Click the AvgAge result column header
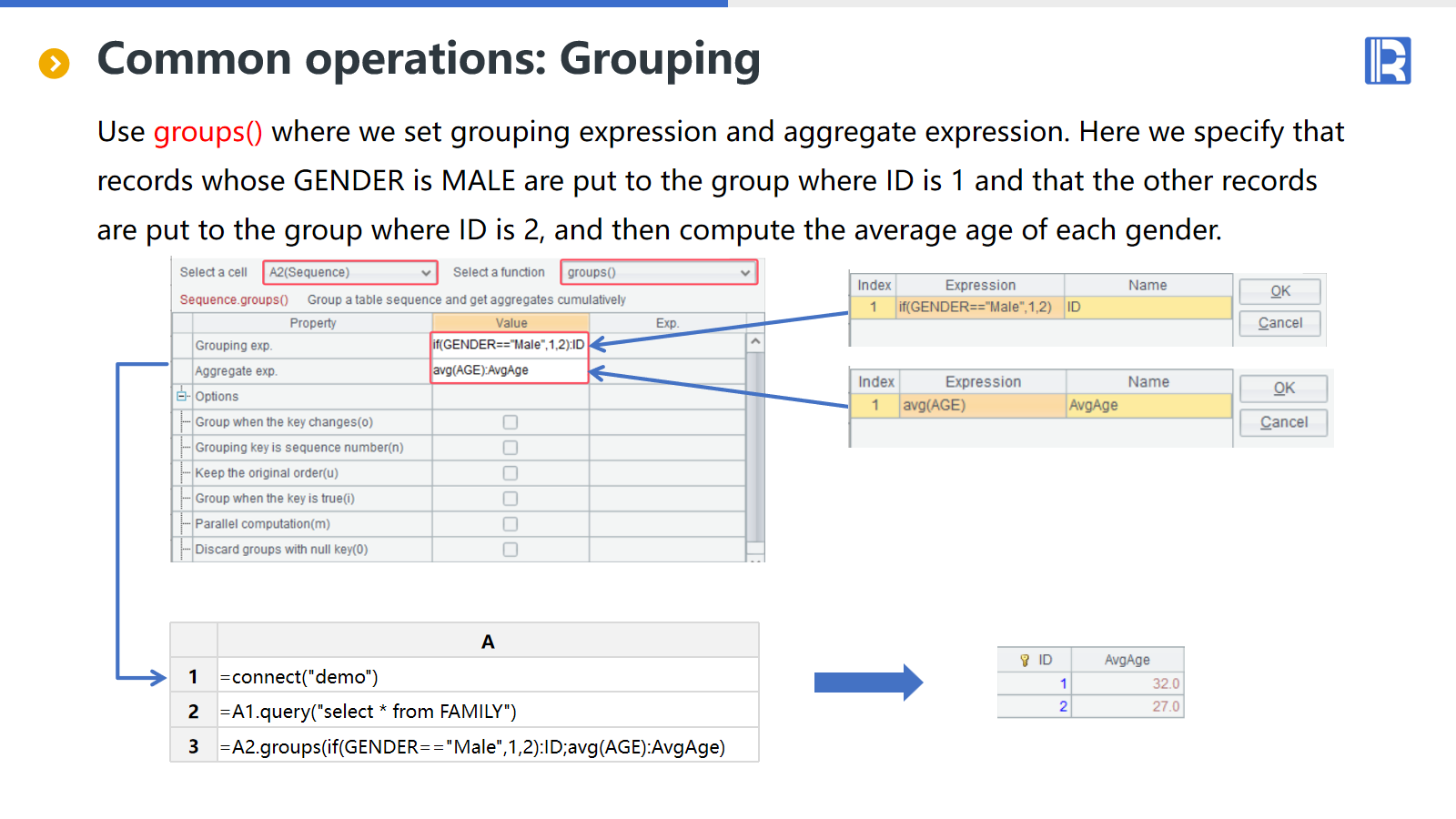This screenshot has height=819, width=1456. pos(1127,660)
